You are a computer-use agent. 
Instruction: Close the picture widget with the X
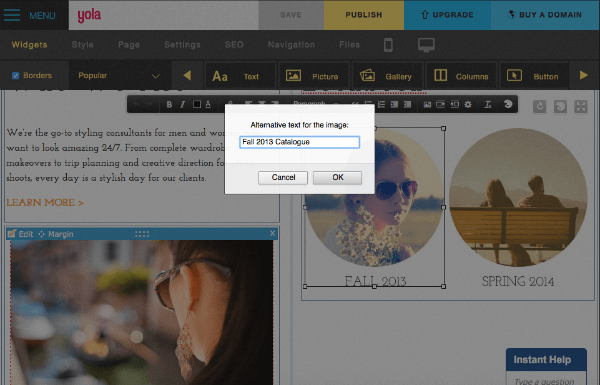click(x=272, y=233)
